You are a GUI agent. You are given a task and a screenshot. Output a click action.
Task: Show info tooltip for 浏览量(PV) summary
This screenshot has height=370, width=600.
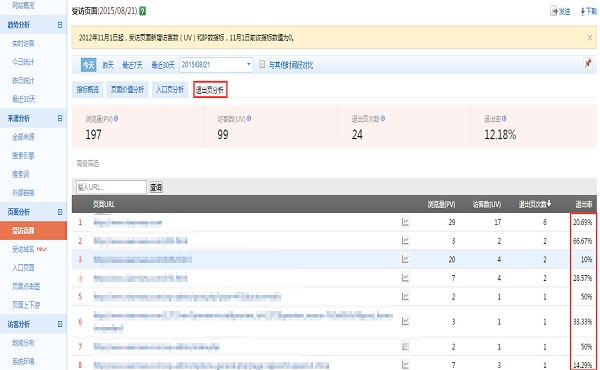pos(116,119)
